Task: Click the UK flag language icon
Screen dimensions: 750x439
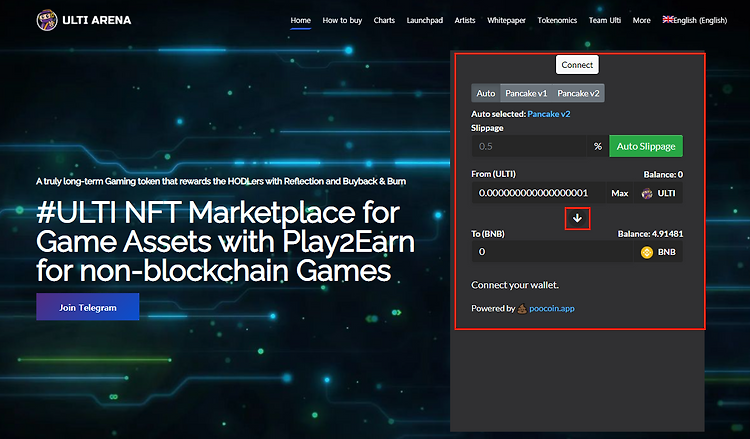Action: click(x=668, y=20)
